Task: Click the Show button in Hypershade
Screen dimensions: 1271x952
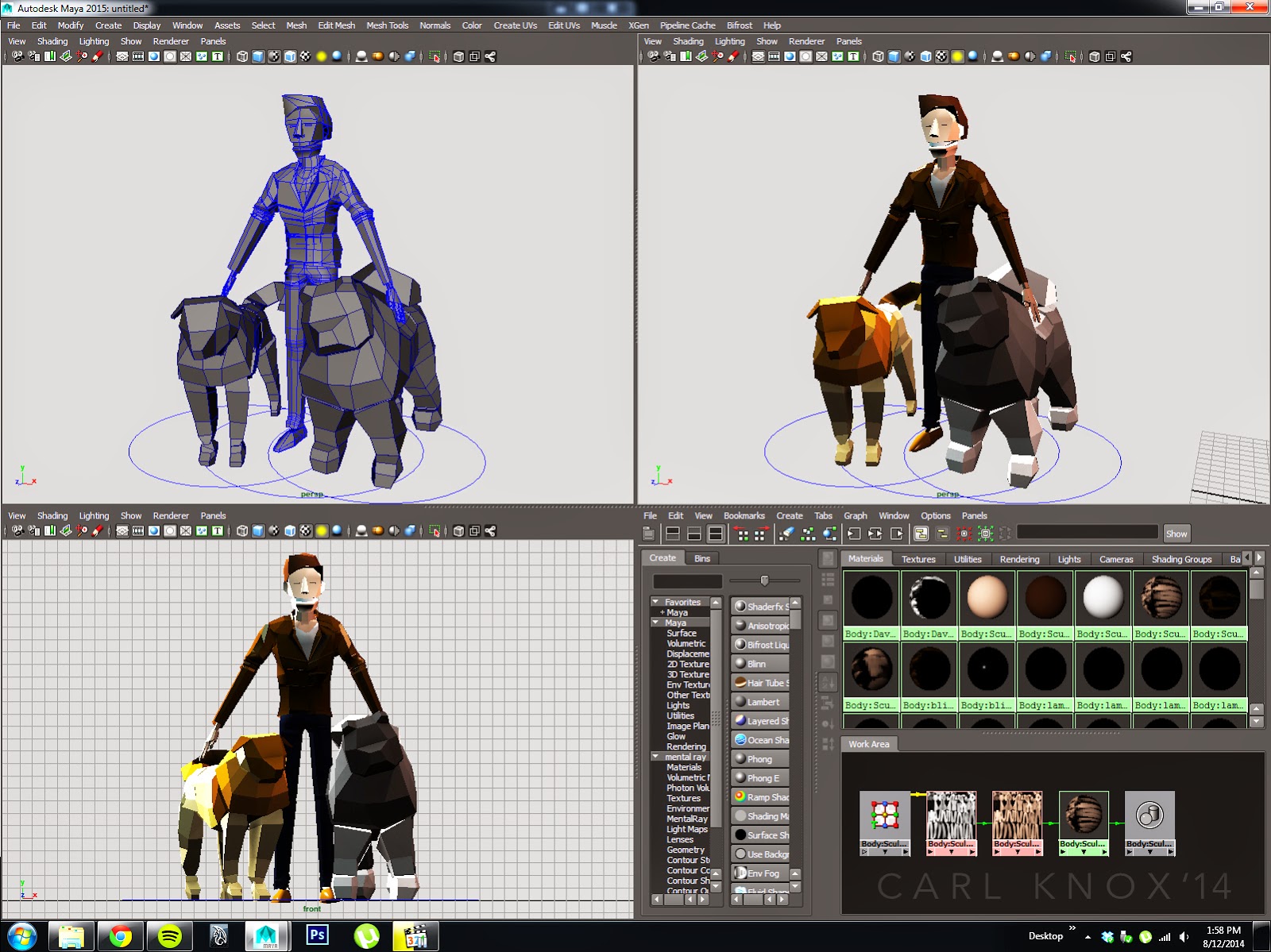Action: (x=1176, y=534)
